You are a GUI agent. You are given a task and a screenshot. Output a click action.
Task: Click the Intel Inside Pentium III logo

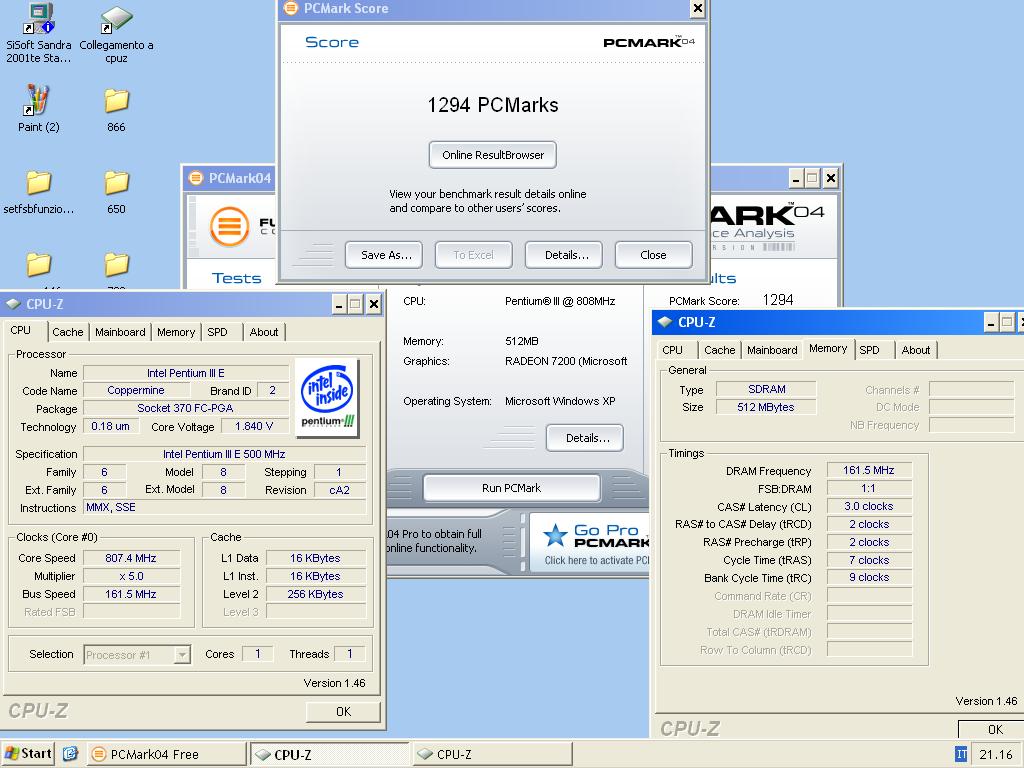point(327,398)
